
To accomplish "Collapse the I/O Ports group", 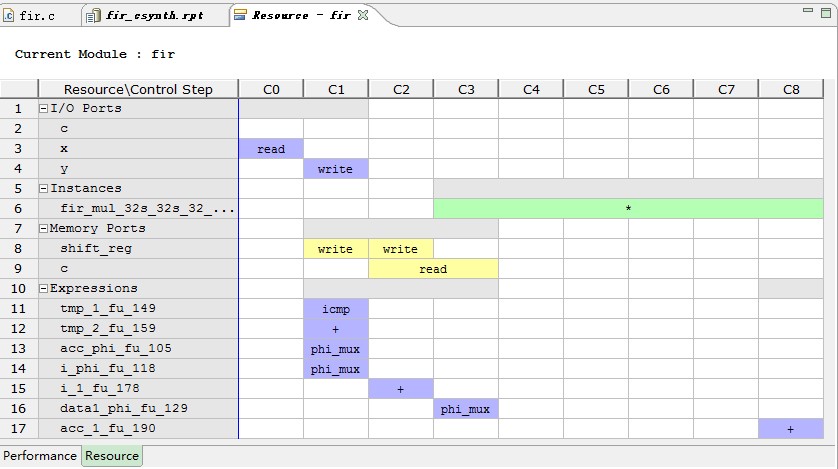I will [43, 108].
